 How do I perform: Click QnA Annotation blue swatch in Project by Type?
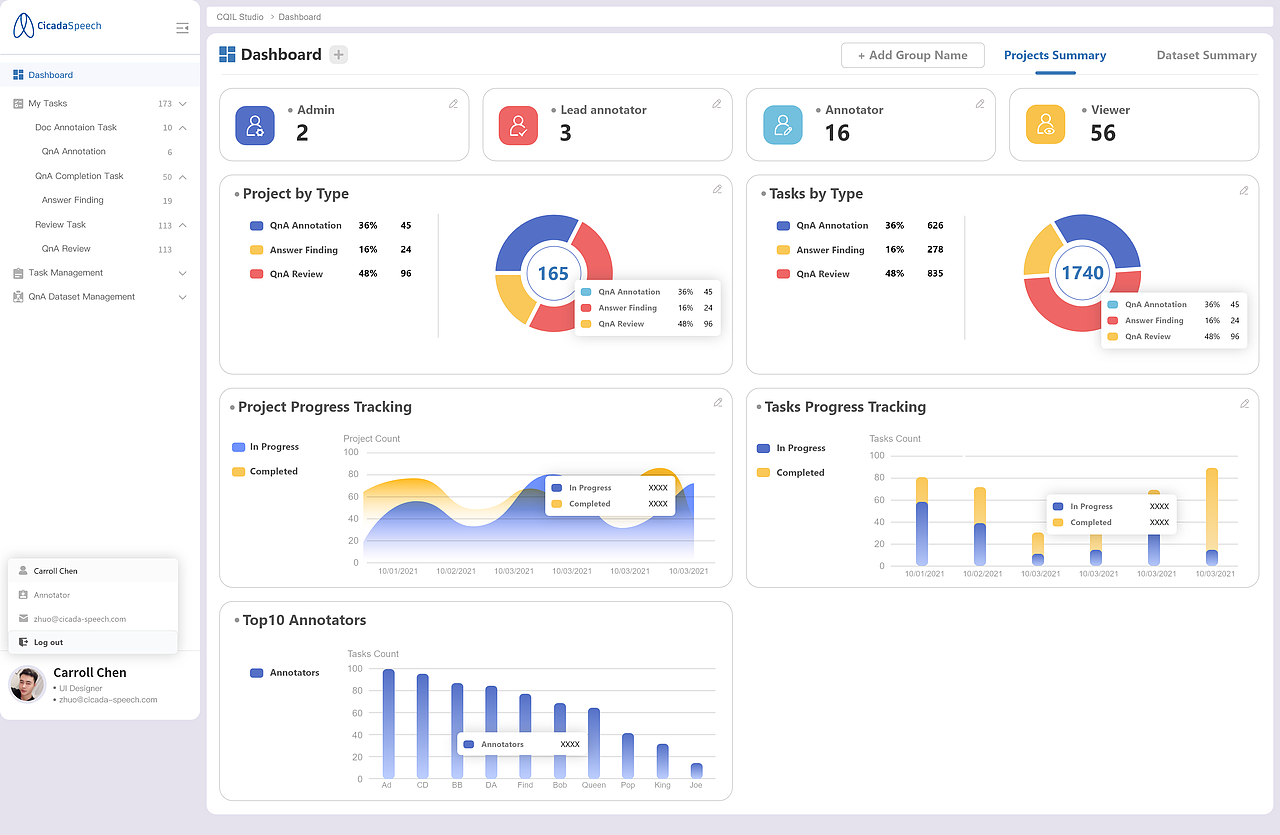click(257, 226)
